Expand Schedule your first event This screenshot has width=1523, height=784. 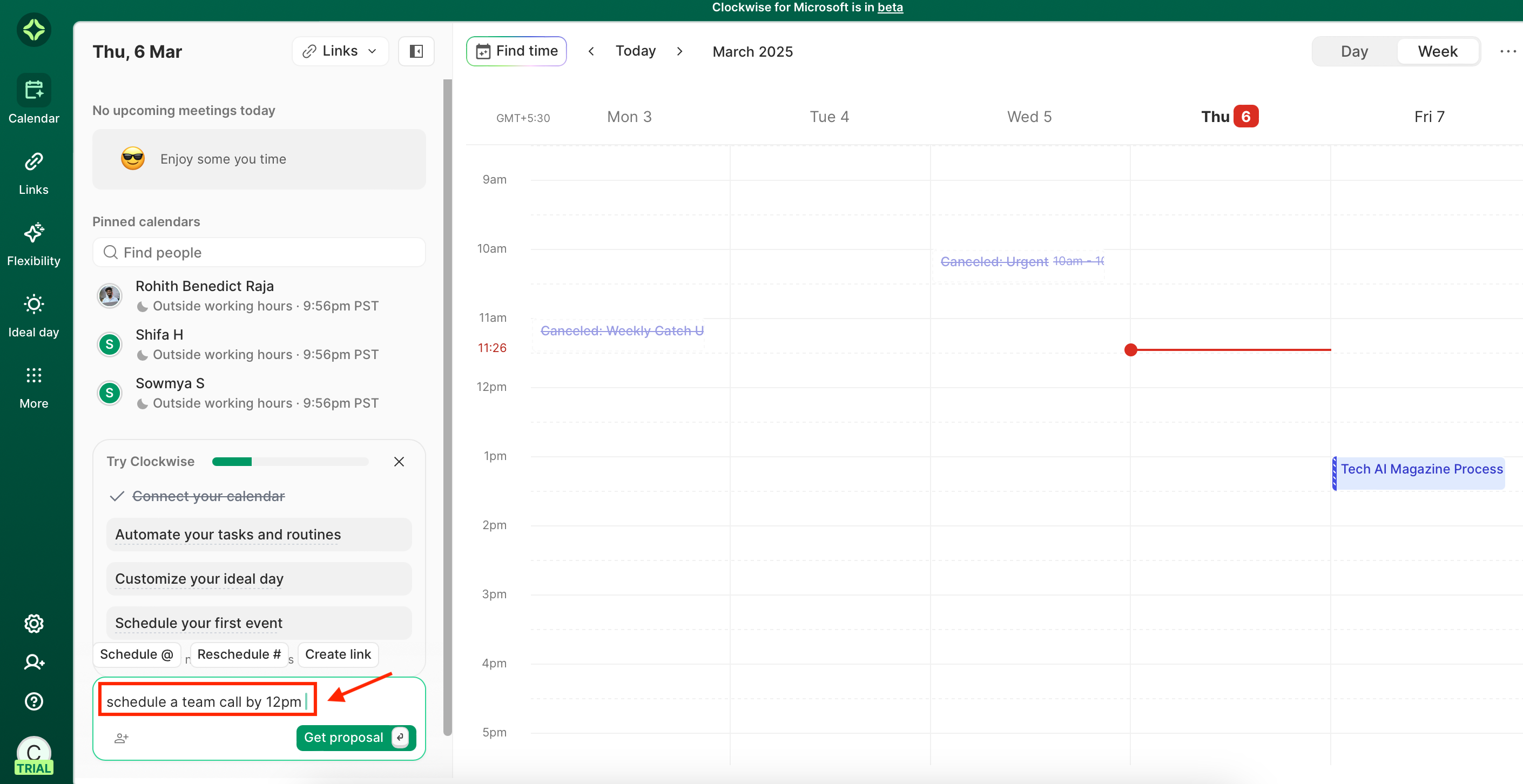(259, 623)
